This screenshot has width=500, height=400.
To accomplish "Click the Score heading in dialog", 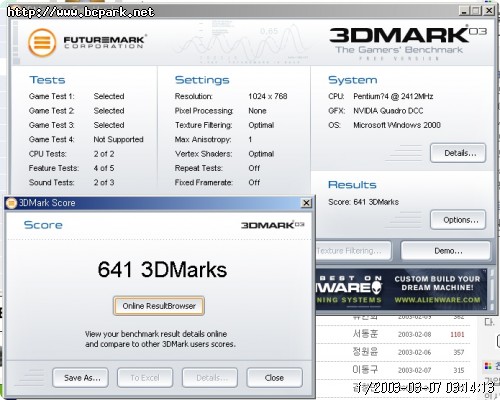I will [43, 225].
